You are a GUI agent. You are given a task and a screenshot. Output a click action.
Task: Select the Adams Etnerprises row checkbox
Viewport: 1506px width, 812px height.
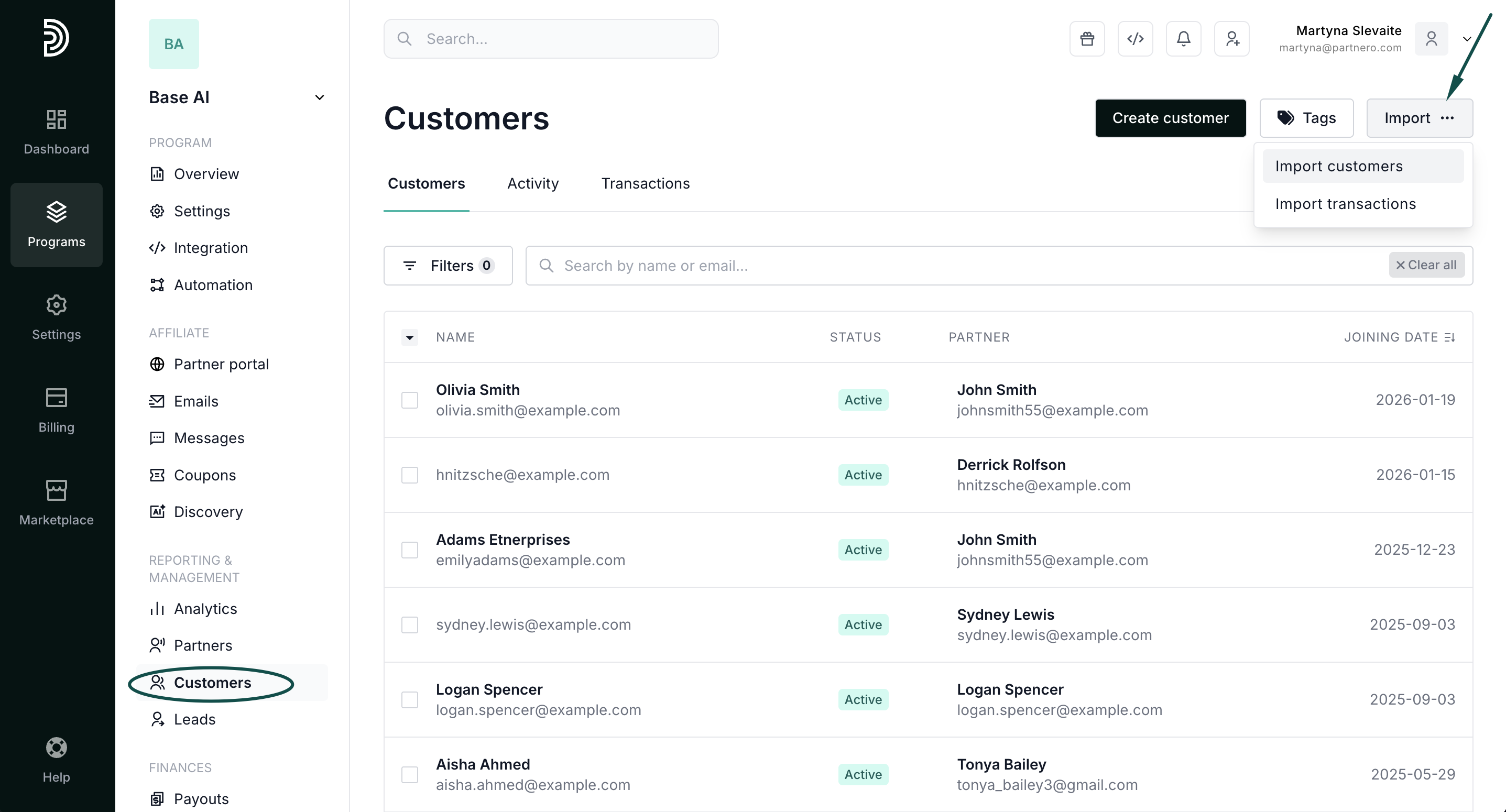click(x=410, y=550)
